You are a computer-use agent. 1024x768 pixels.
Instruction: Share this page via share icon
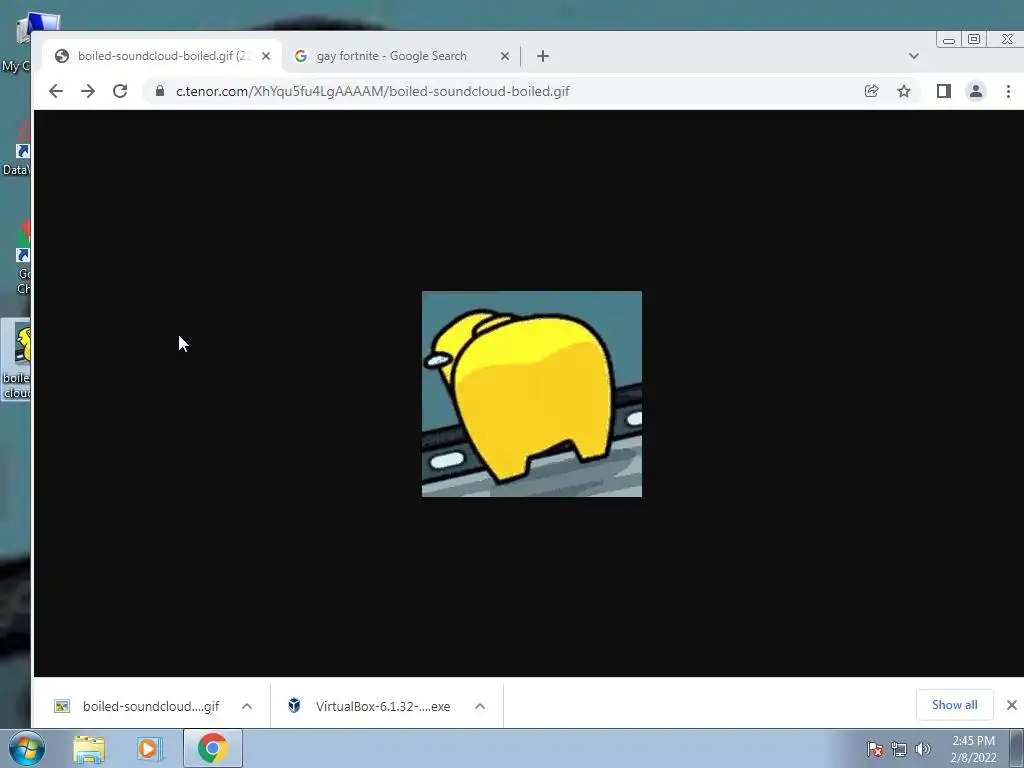tap(871, 91)
